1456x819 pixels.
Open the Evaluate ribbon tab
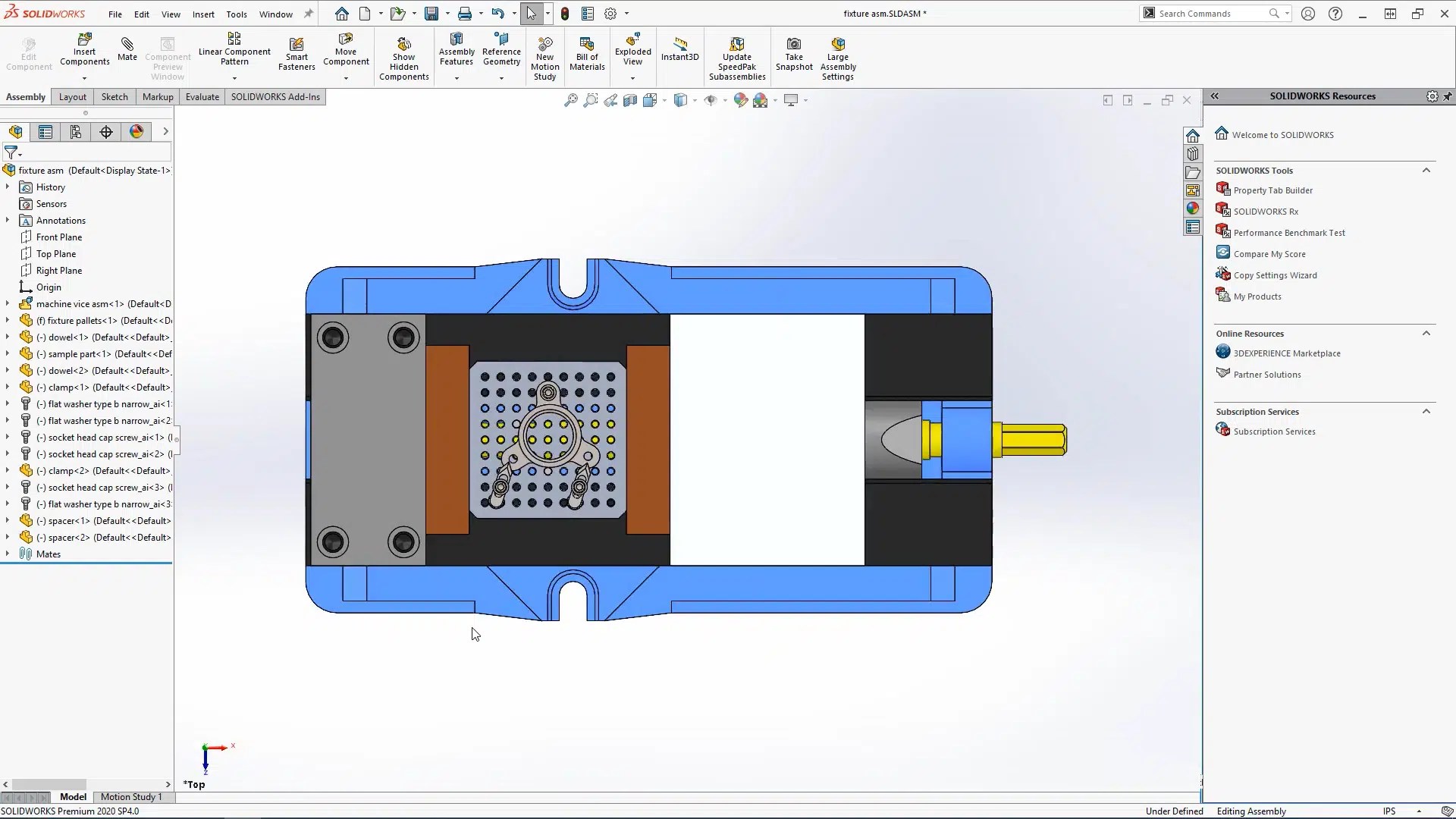(202, 97)
